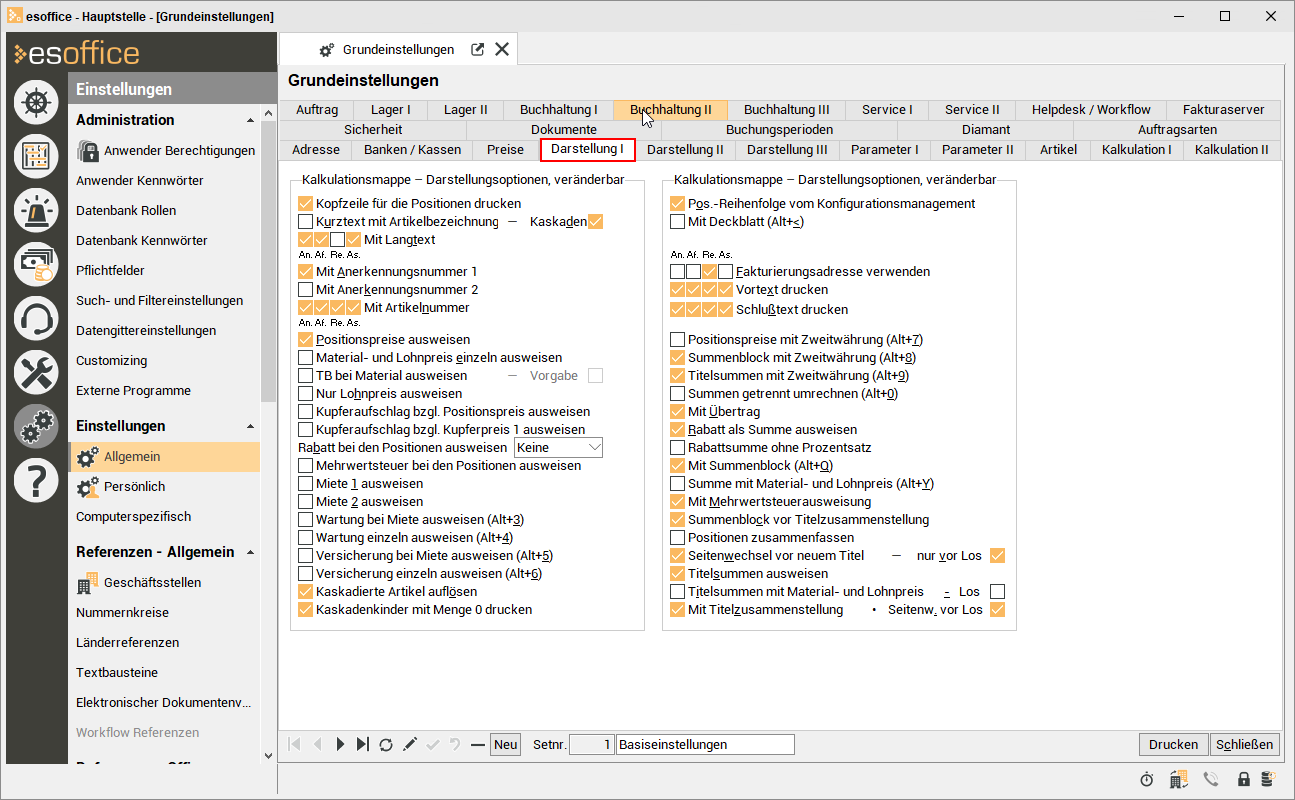
Task: Click the 'Drucken' button
Action: pyautogui.click(x=1173, y=745)
